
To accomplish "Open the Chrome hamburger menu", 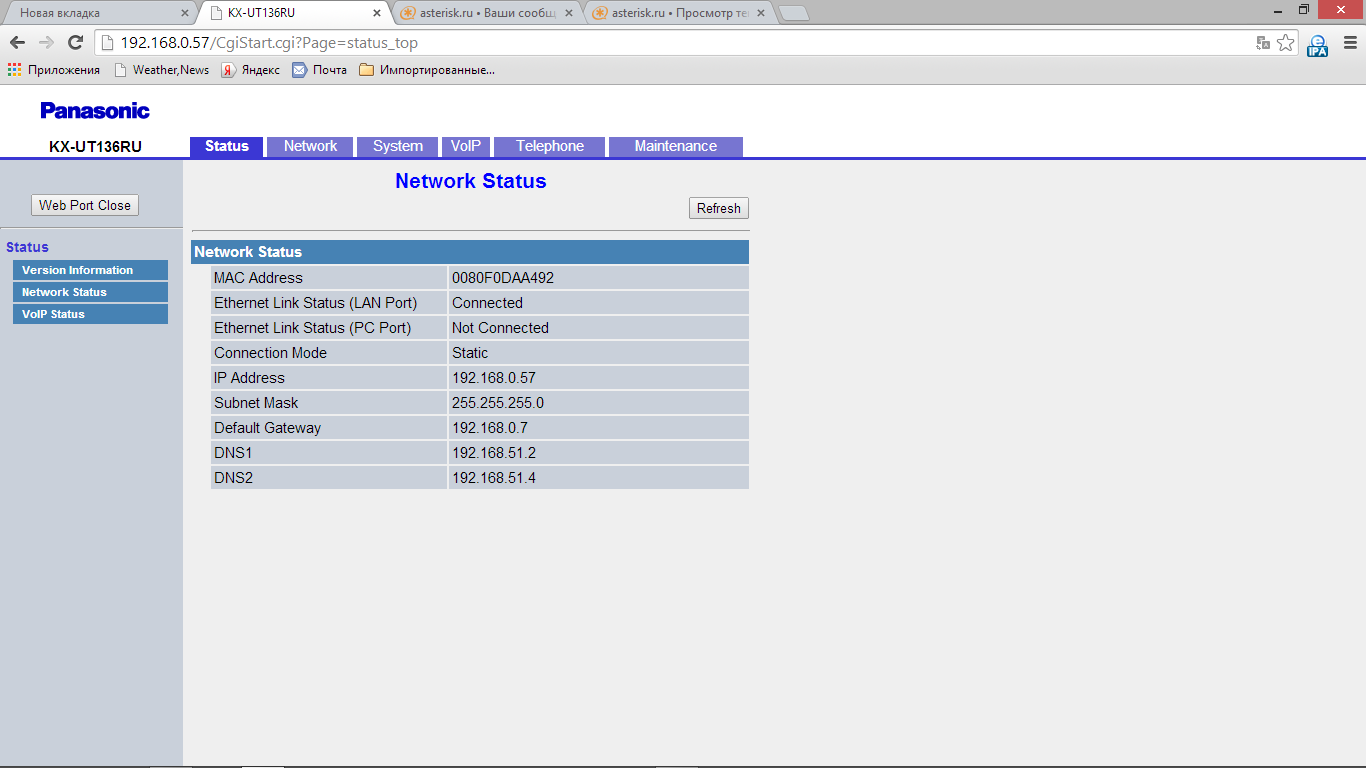I will (1348, 43).
